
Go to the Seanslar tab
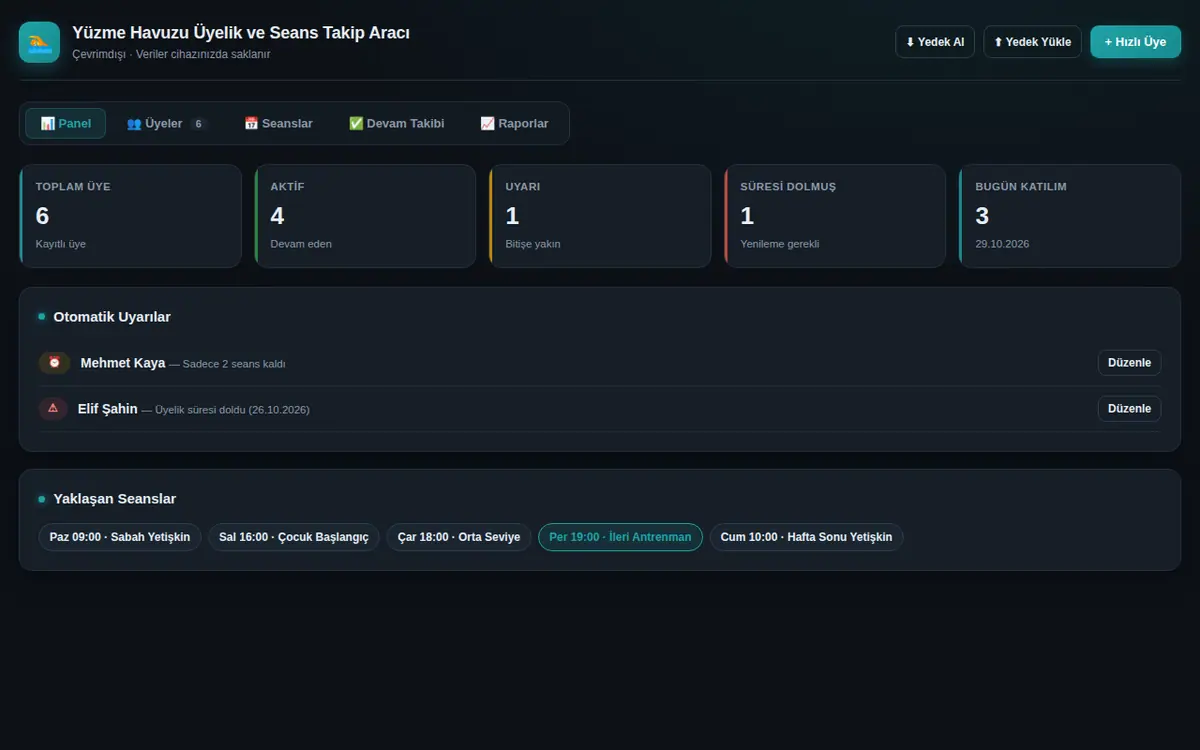(x=278, y=124)
